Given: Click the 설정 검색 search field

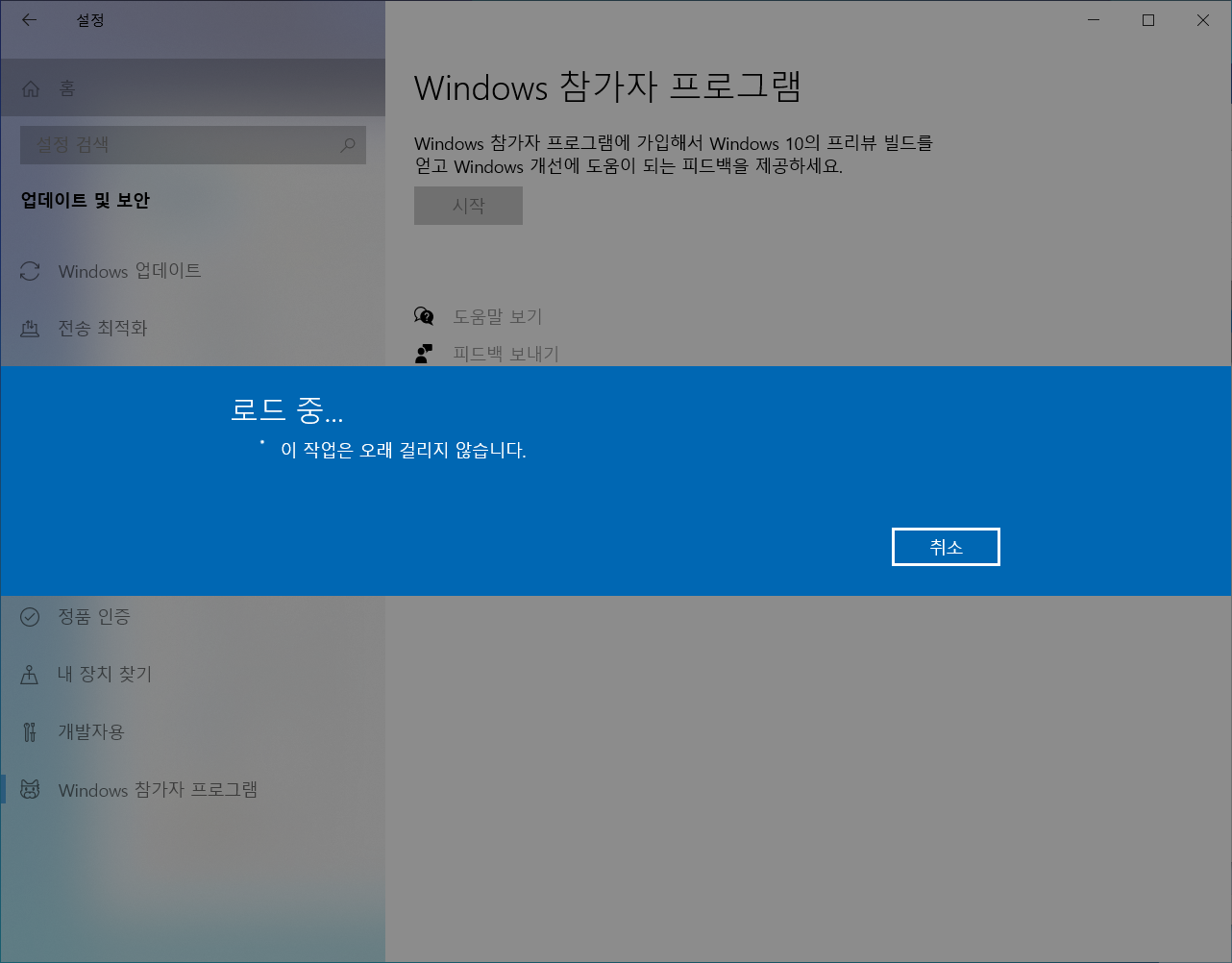Looking at the screenshot, I should point(192,145).
